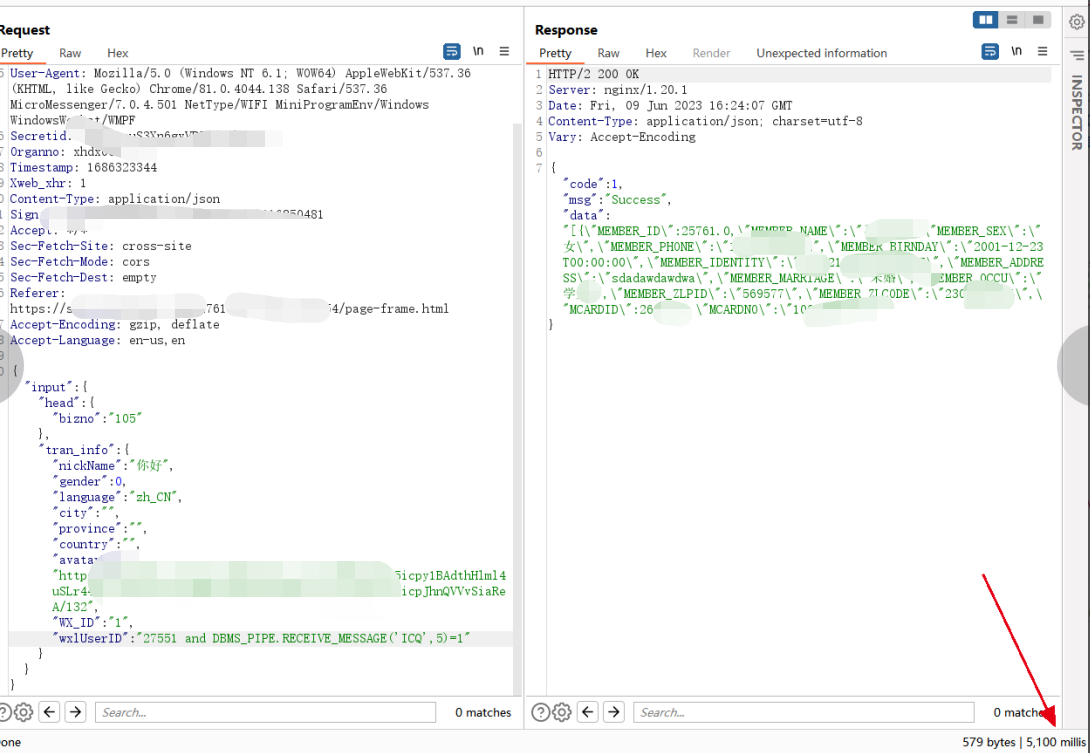Click the Xweb_xhr: 1 header line

48,184
